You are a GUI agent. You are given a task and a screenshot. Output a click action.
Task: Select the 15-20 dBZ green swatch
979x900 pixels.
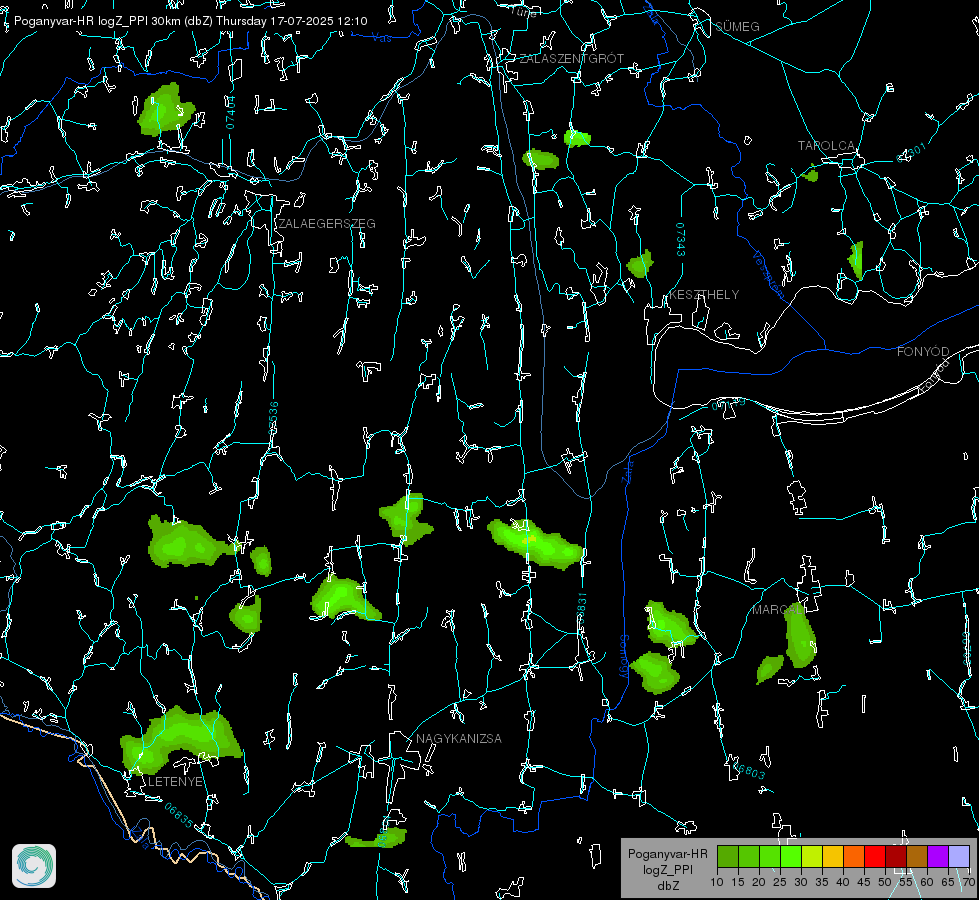pos(749,857)
